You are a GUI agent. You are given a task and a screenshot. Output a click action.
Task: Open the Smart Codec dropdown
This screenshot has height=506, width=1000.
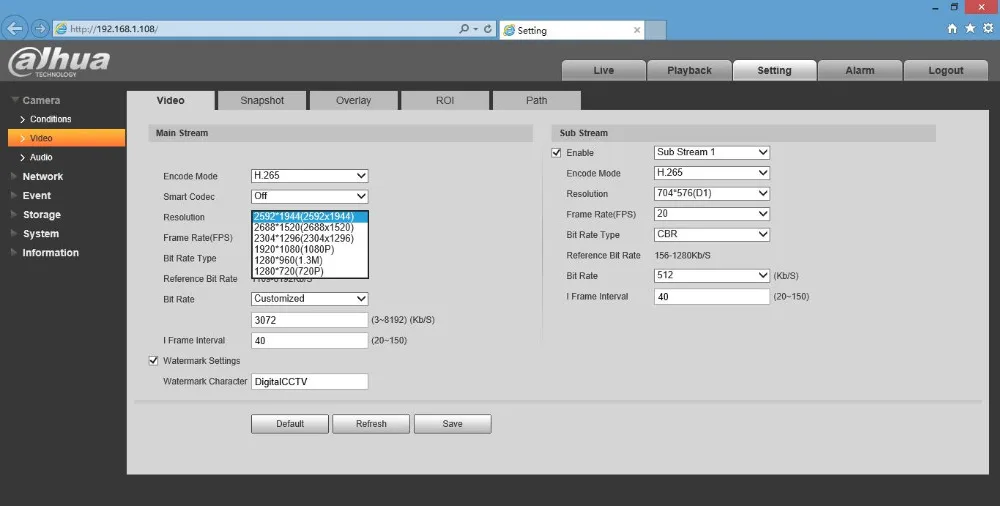309,196
